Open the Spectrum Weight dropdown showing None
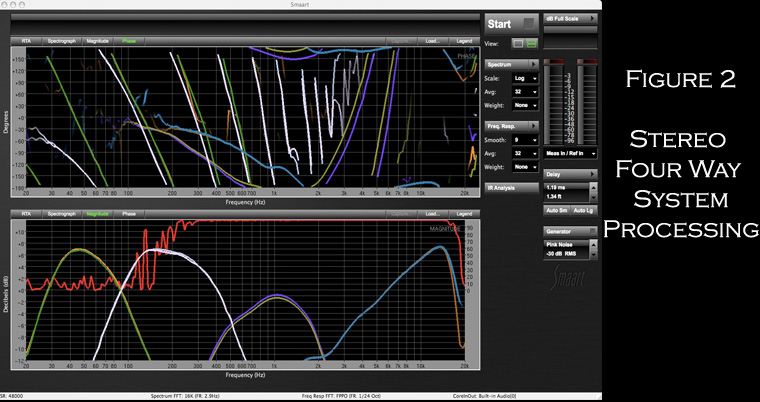Screen dimensions: 760x402 pyautogui.click(x=525, y=105)
